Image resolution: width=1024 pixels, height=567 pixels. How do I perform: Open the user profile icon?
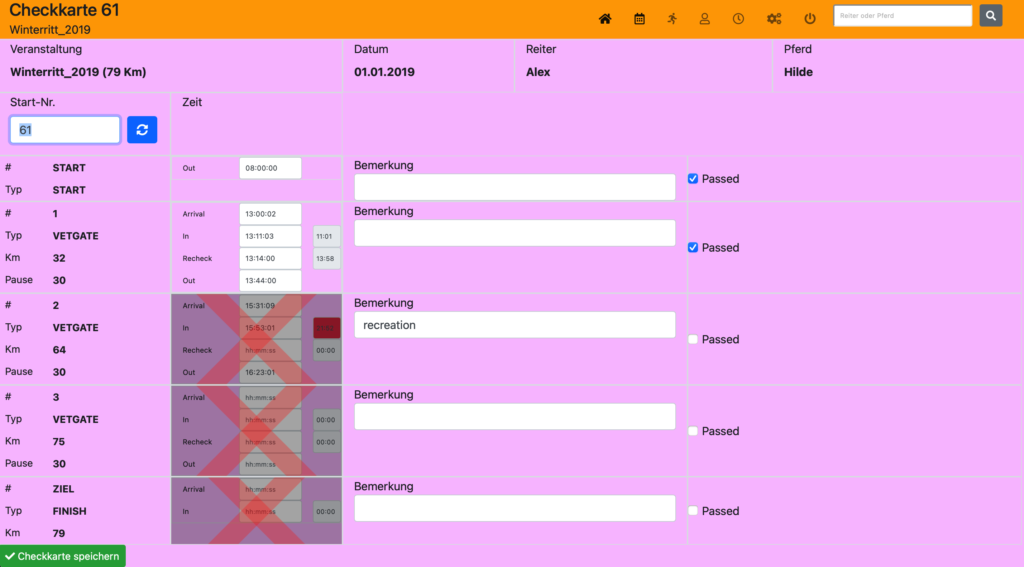[705, 19]
